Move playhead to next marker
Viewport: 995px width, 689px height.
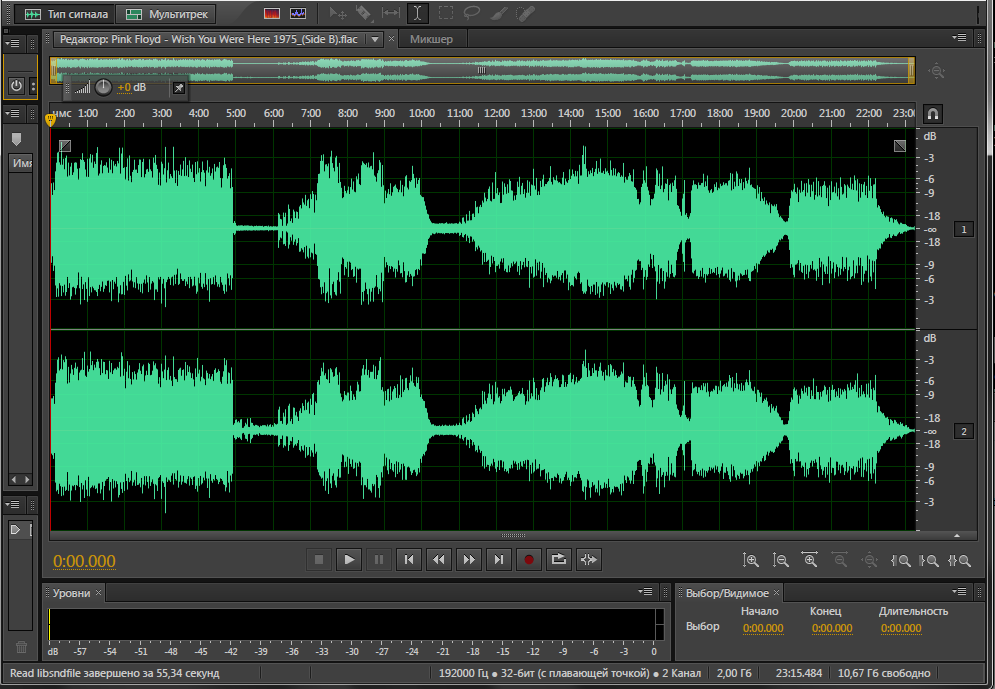(x=499, y=560)
